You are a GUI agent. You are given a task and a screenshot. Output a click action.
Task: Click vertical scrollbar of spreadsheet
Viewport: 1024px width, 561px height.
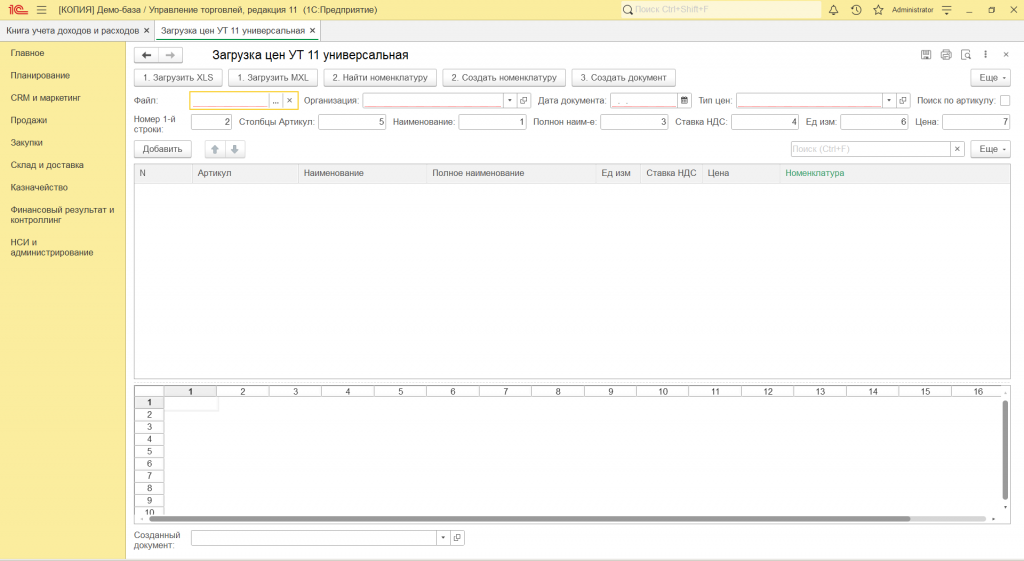tap(1005, 449)
